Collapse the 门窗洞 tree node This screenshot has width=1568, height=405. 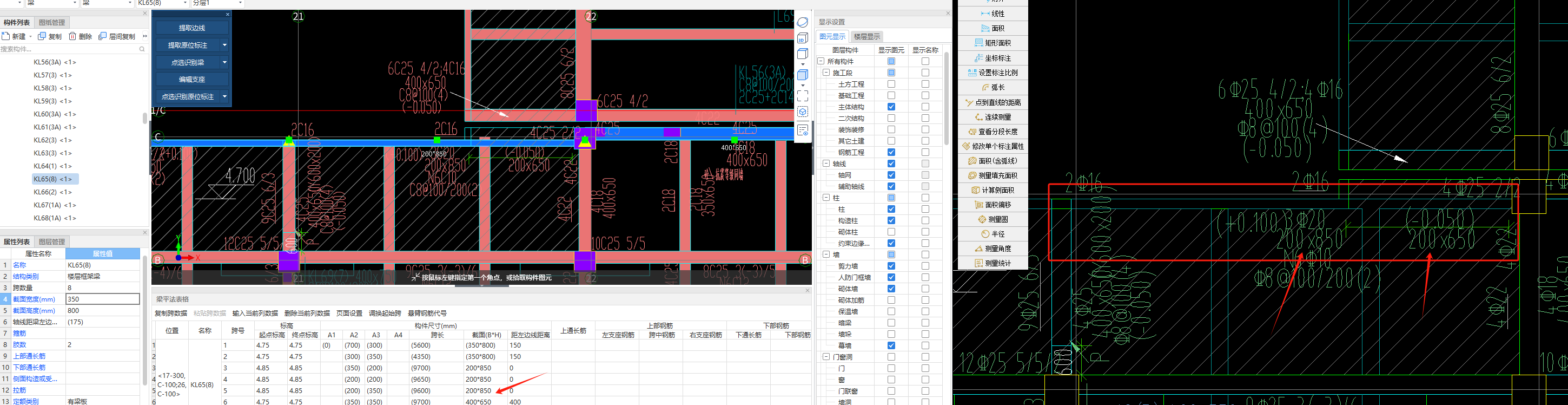click(826, 357)
